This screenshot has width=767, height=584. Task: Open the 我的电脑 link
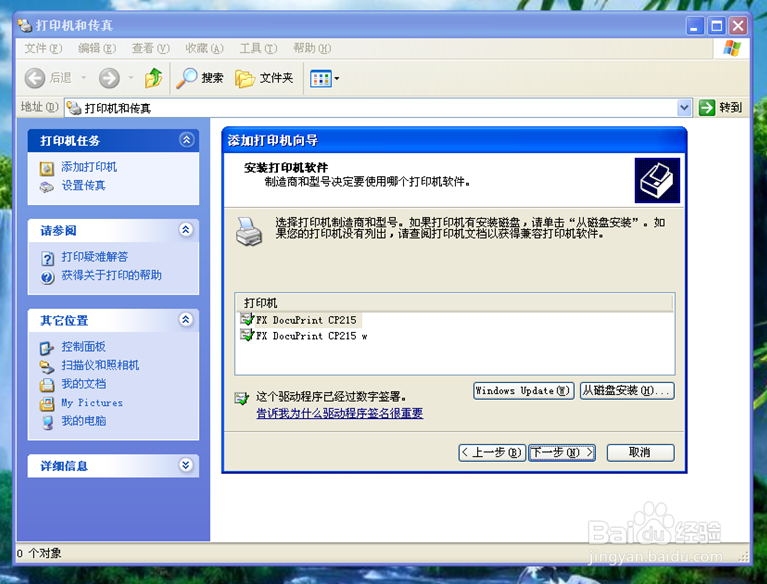click(x=84, y=421)
